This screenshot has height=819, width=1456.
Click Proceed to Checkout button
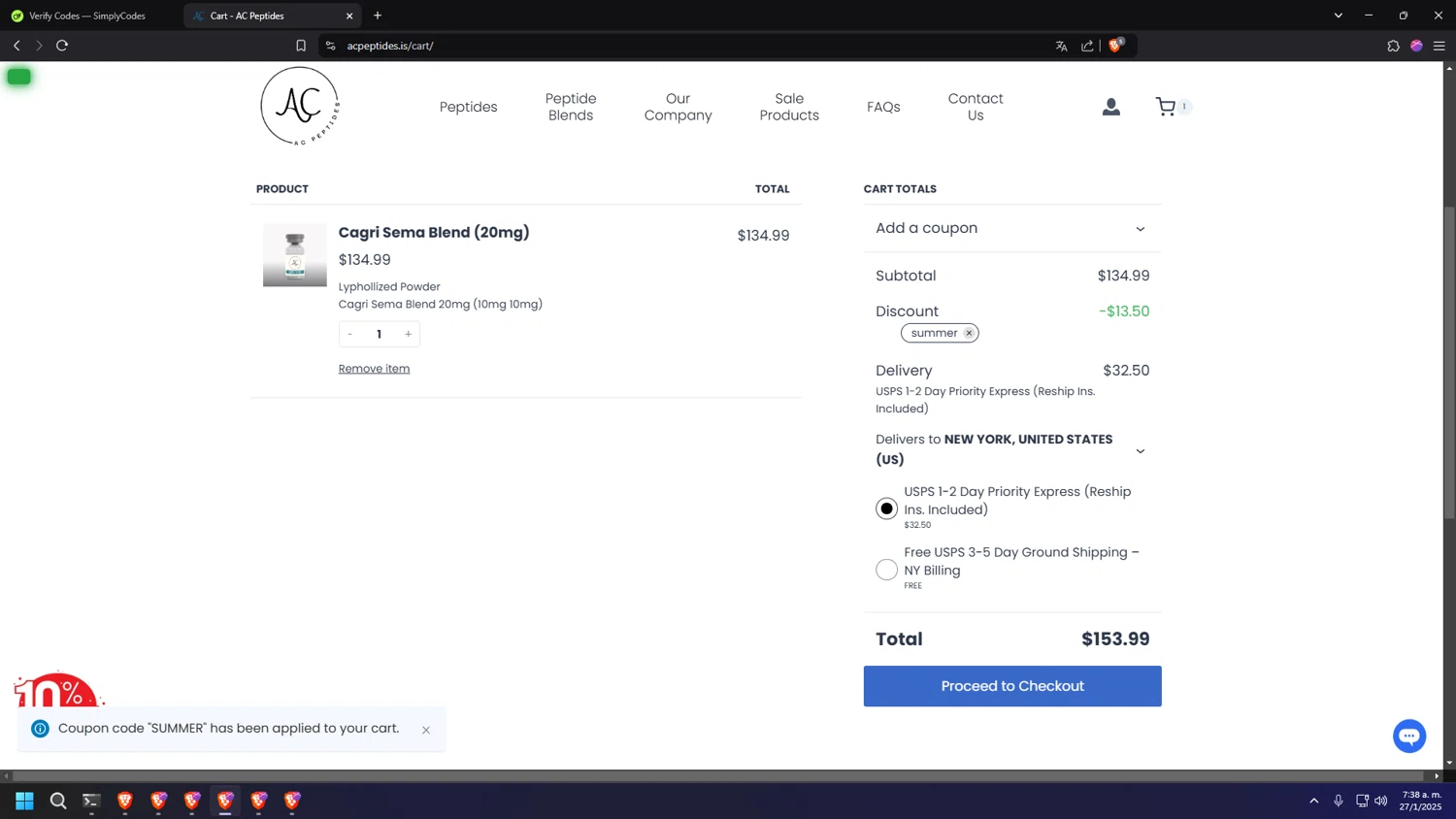coord(1012,686)
